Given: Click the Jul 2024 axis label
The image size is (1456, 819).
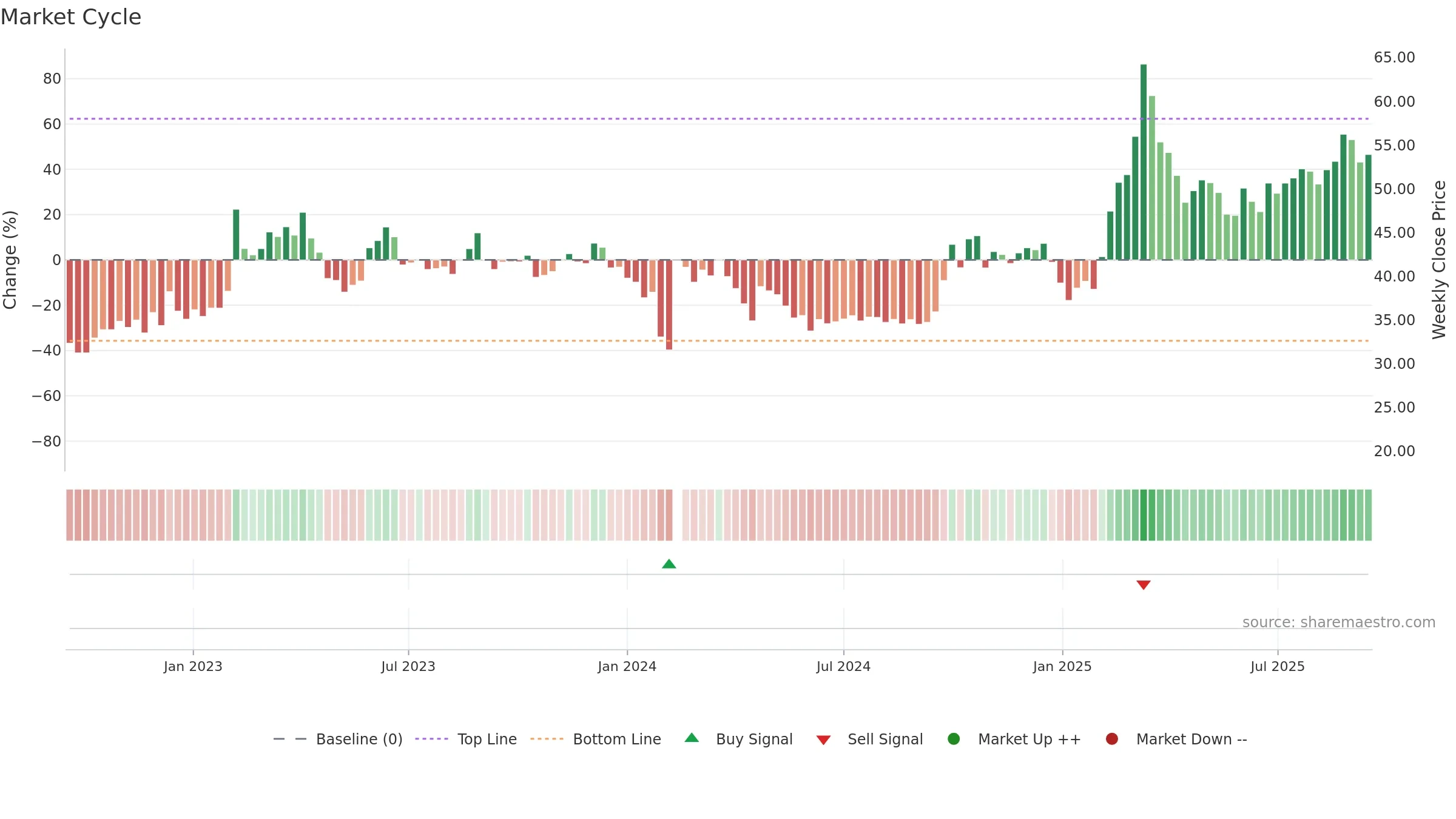Looking at the screenshot, I should pos(843,667).
